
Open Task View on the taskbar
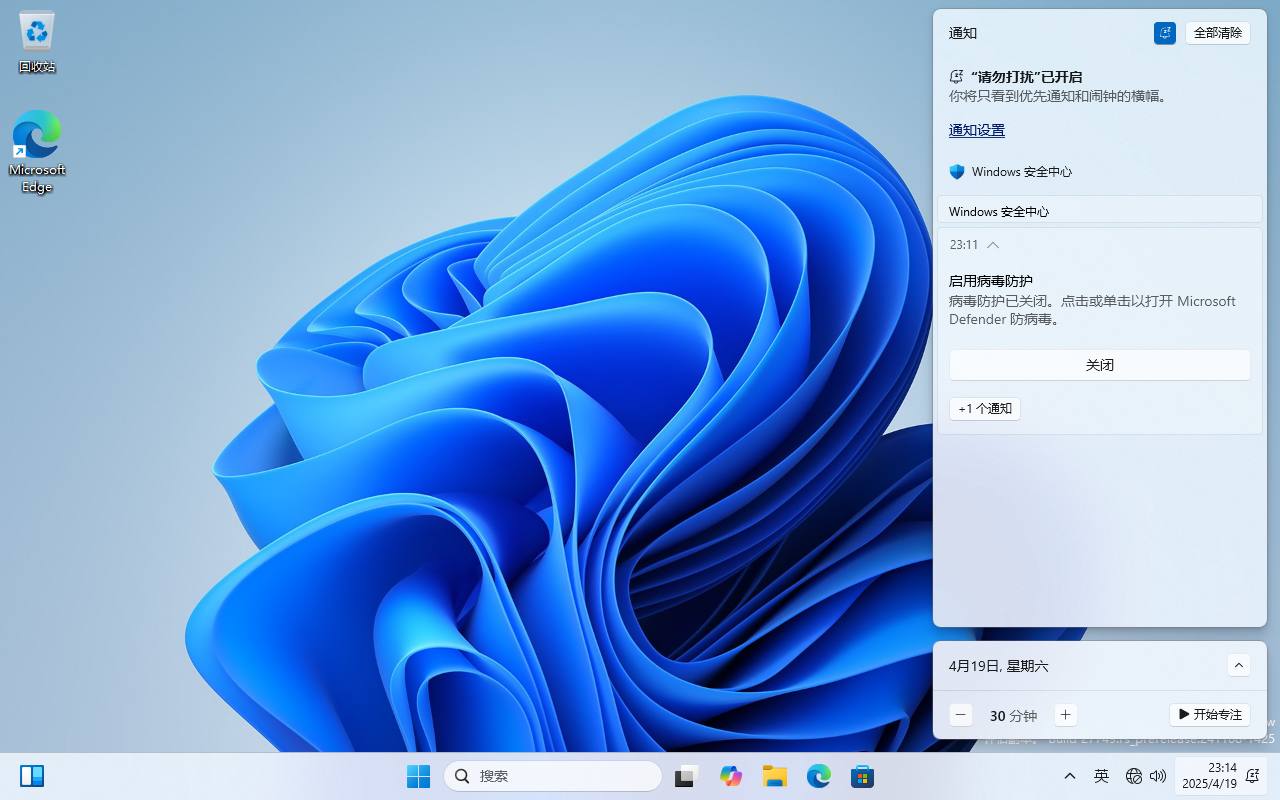[x=686, y=776]
